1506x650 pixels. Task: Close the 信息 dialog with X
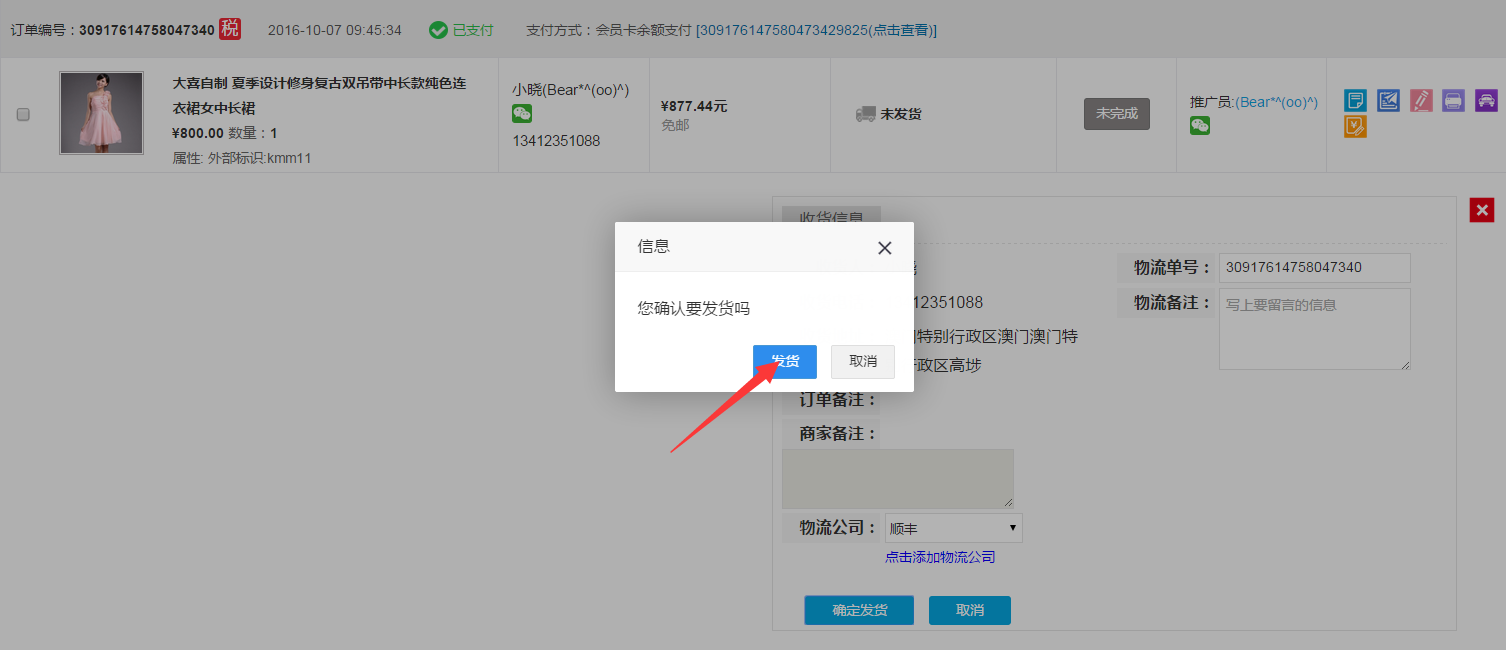[884, 248]
